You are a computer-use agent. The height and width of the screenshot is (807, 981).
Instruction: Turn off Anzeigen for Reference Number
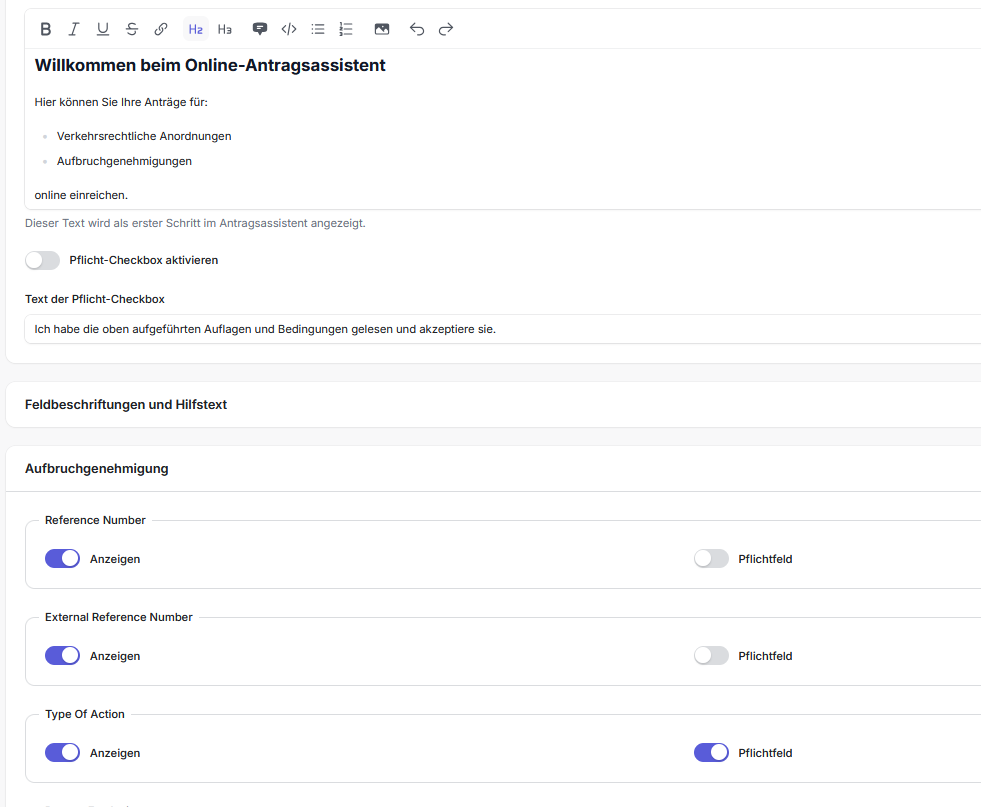(62, 559)
